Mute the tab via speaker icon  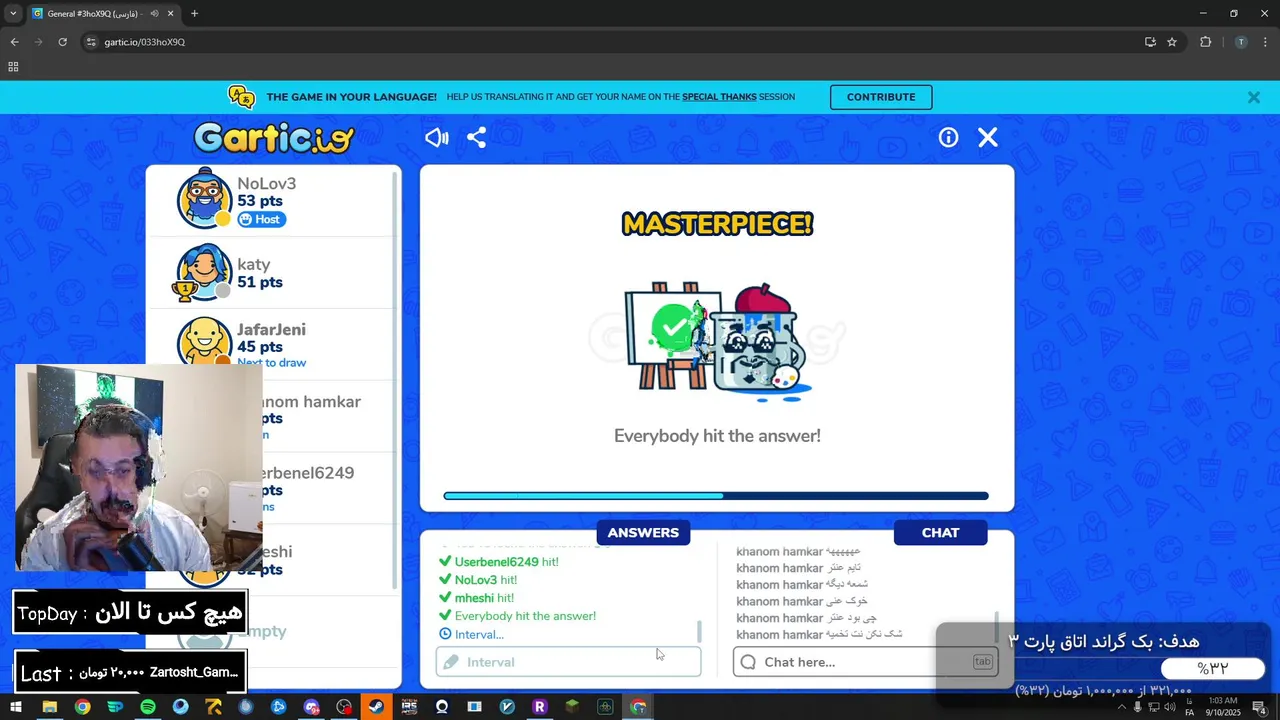coord(153,14)
